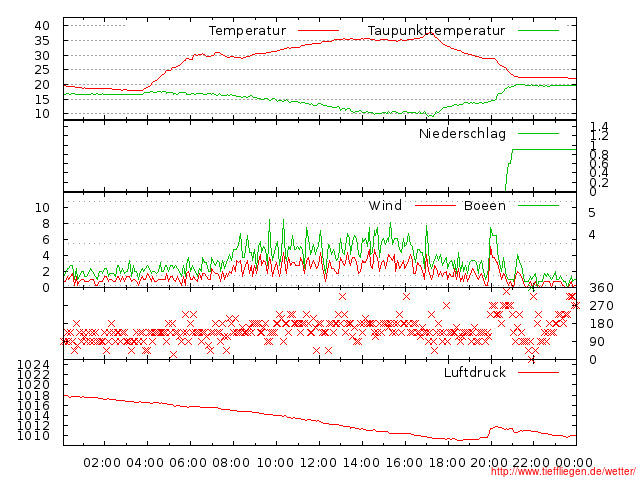Screen dimensions: 640x480
Task: Click the 35 temperature axis value
Action: pos(42,40)
